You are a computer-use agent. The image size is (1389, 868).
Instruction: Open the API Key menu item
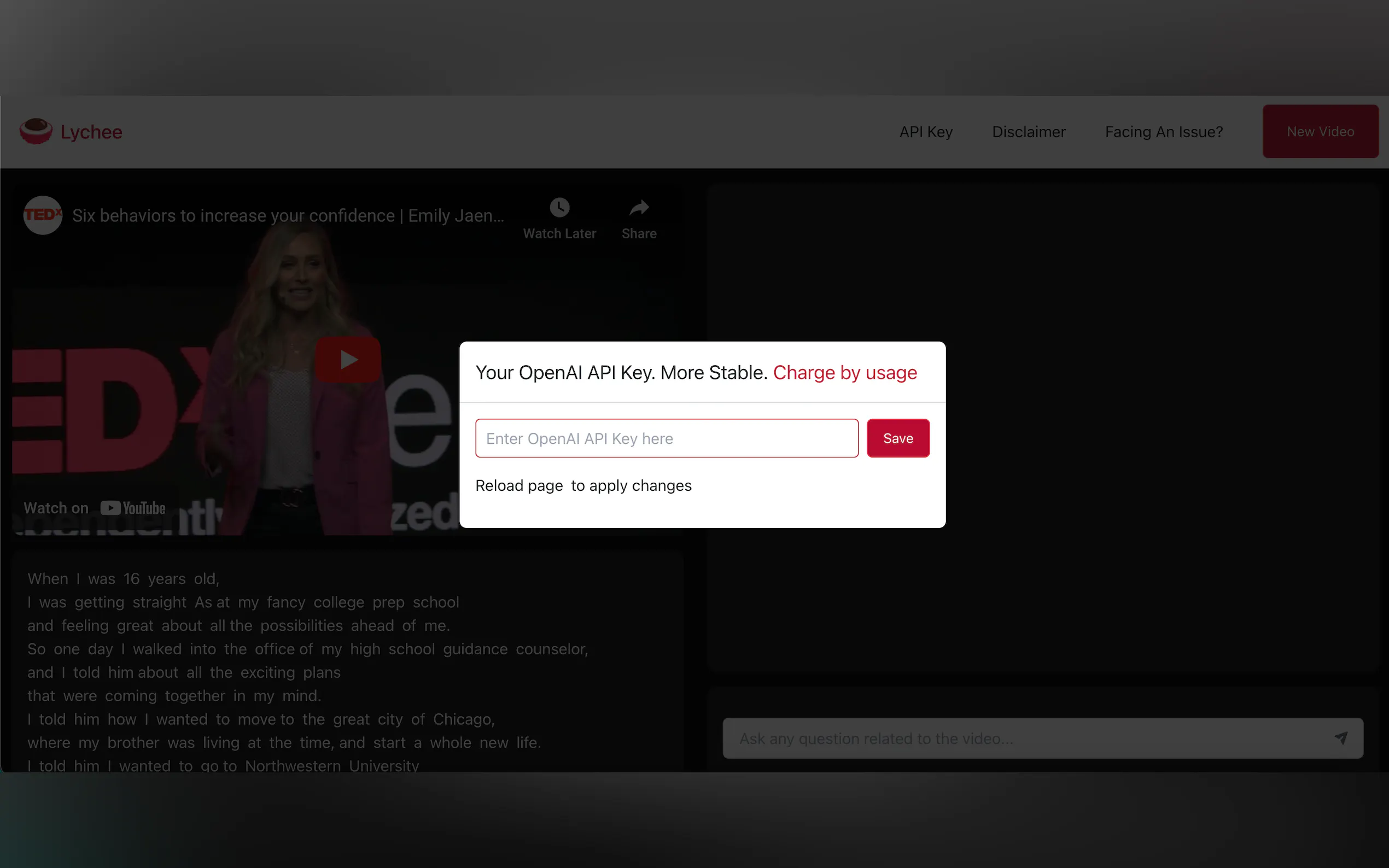click(926, 132)
